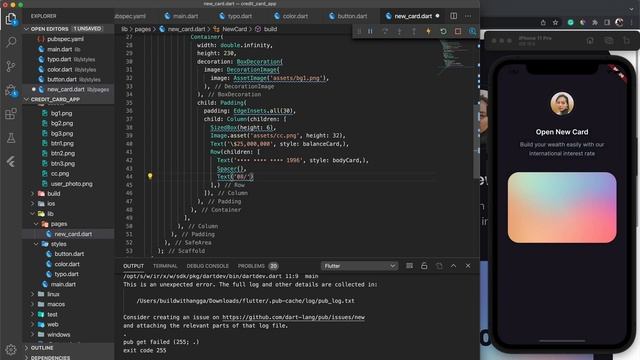Open button.dart under styles folder

[69, 254]
